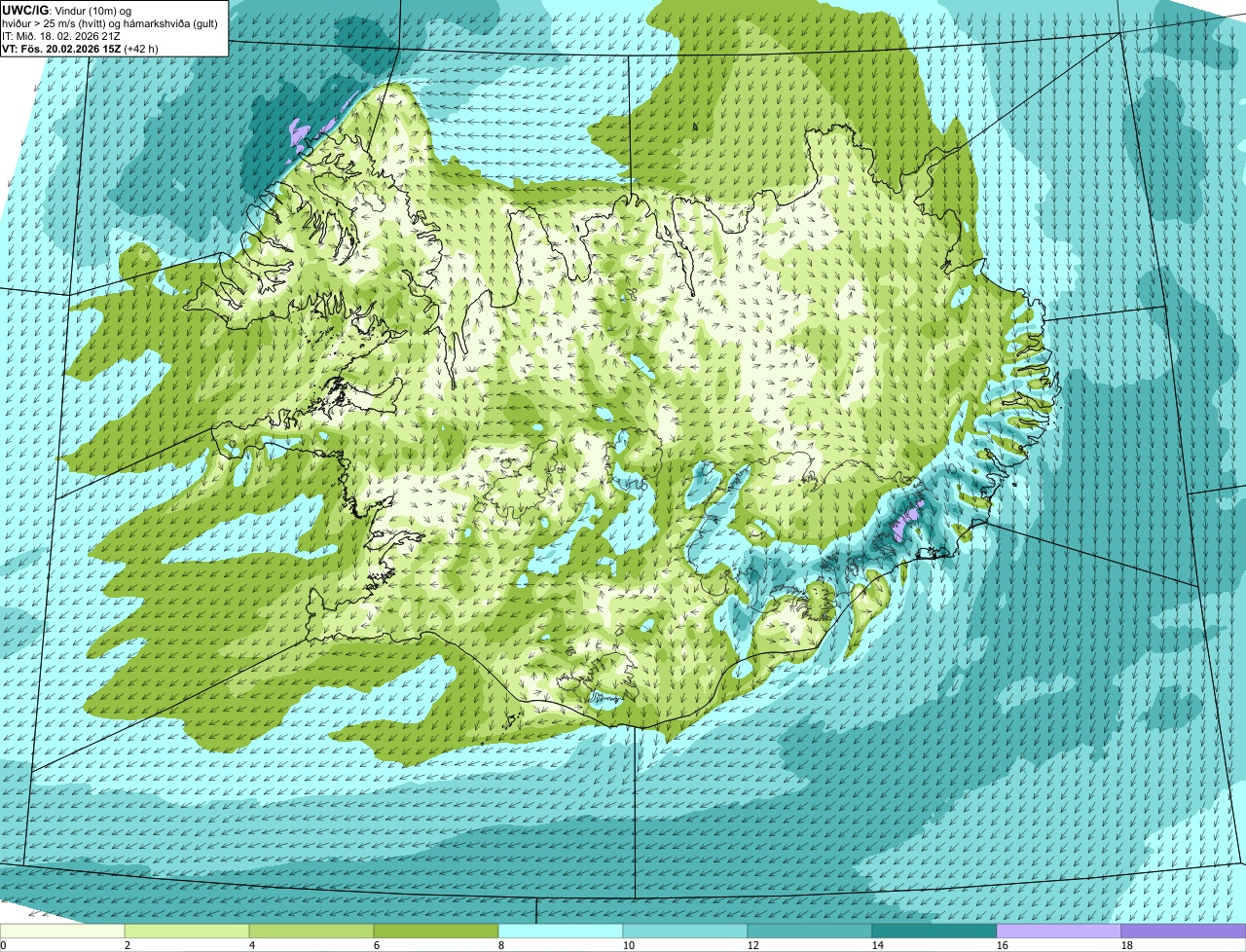Click the 4–6 m/s green legend swatch

click(311, 932)
